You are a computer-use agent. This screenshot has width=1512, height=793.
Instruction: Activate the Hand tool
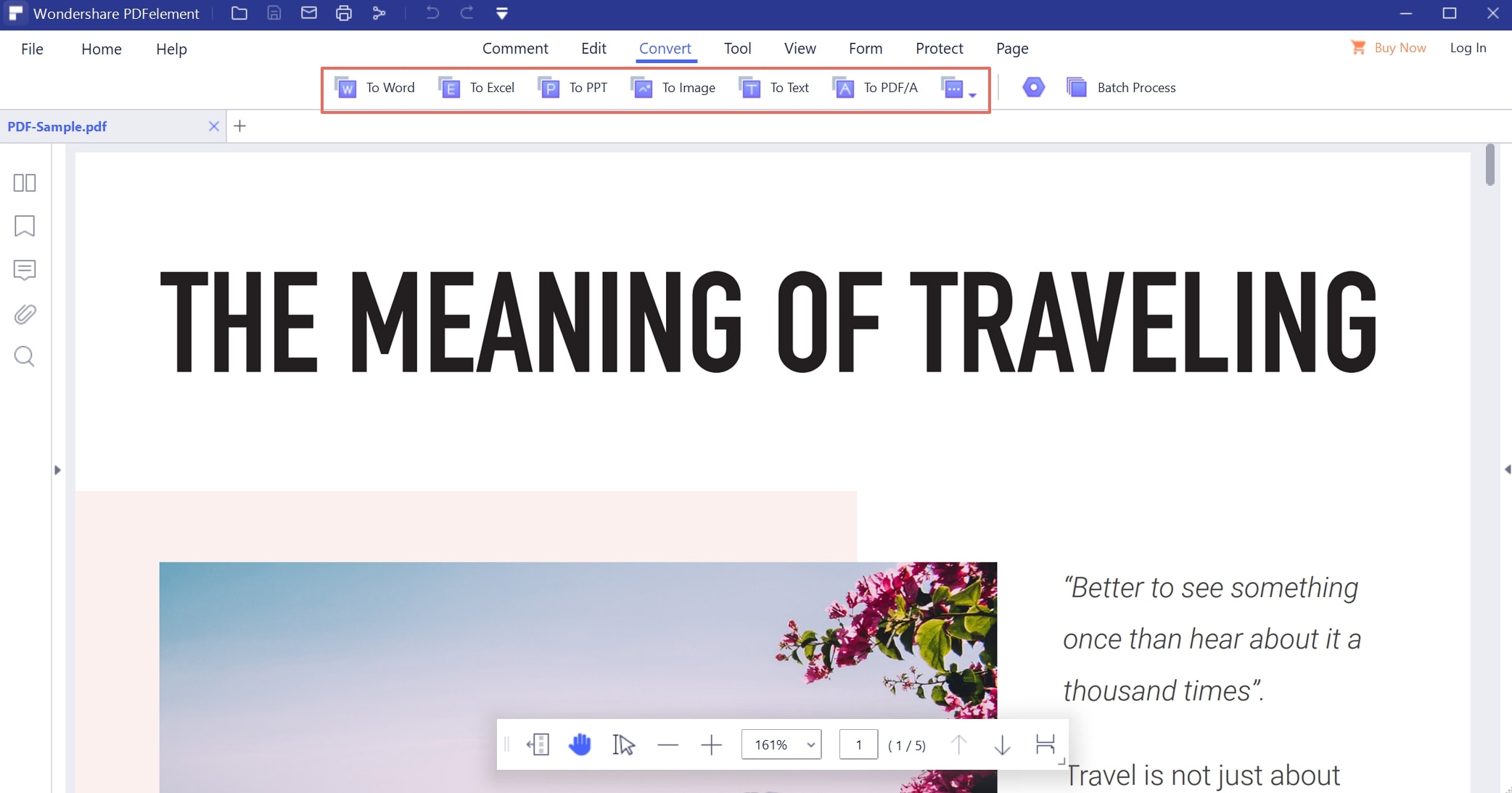click(580, 744)
